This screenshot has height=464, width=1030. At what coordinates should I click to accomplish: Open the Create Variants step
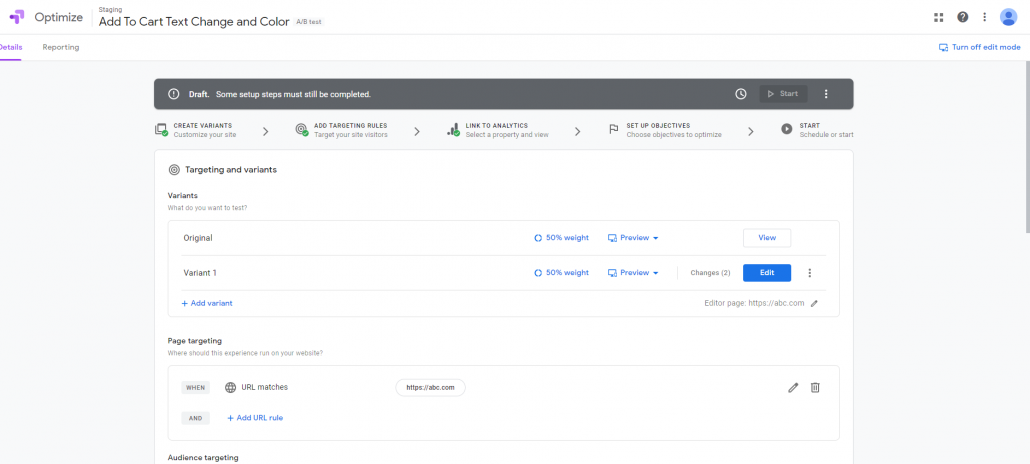click(x=196, y=129)
